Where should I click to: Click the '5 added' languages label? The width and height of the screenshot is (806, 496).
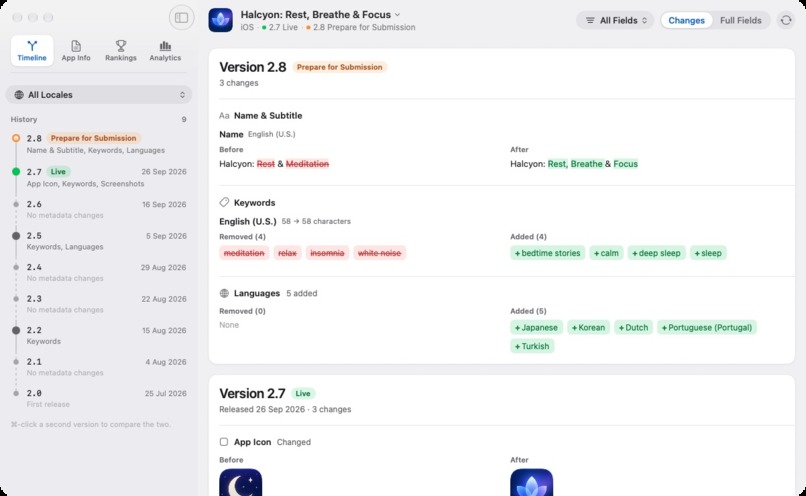pos(302,293)
